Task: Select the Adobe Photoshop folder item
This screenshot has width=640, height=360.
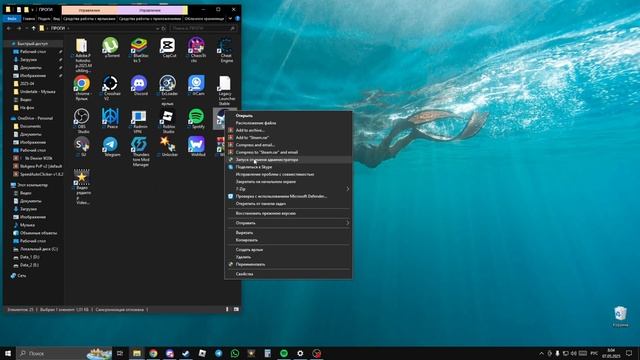Action: click(x=82, y=55)
